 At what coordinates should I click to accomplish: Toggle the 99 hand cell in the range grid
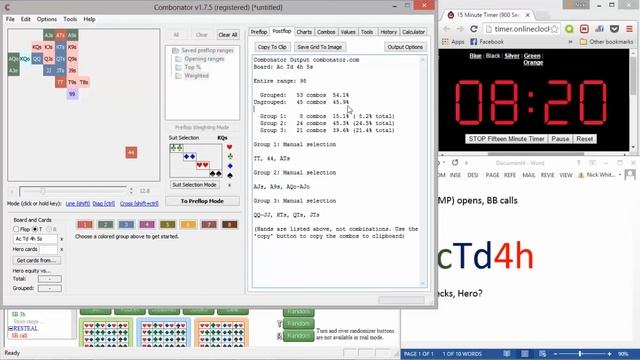tap(72, 94)
